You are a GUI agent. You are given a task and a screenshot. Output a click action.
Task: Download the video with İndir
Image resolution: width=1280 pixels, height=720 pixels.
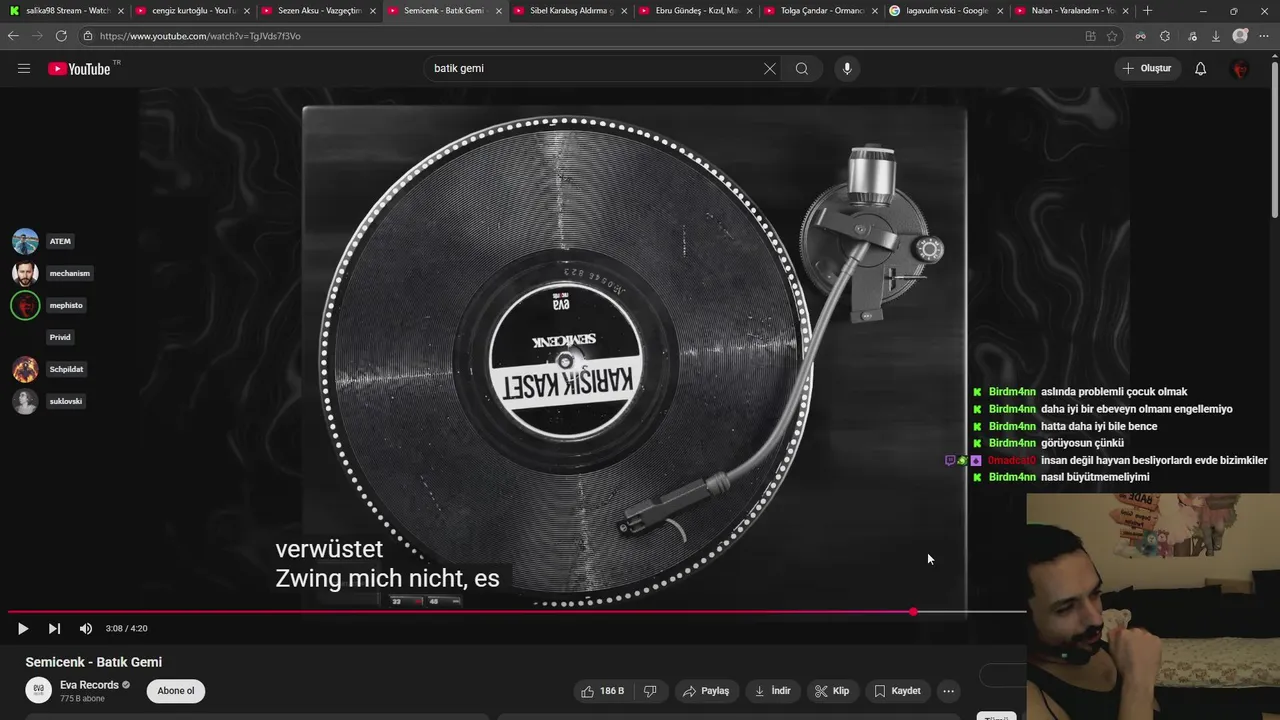pos(773,691)
